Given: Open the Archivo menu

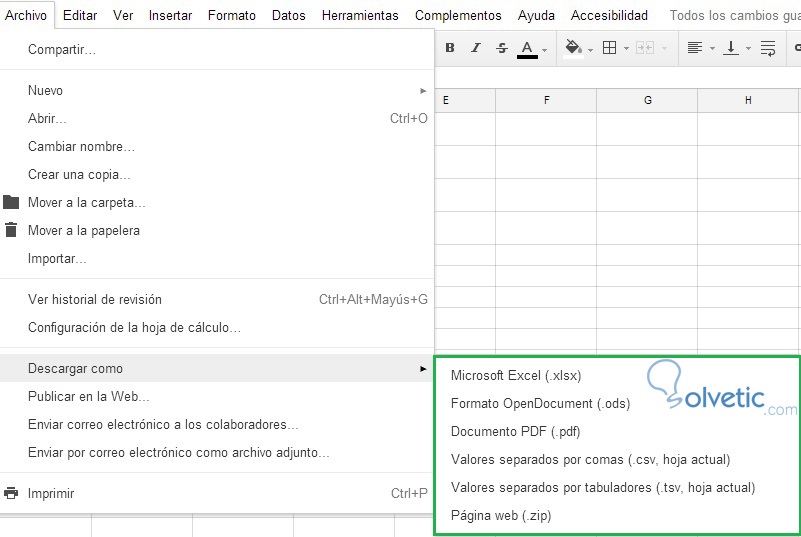Looking at the screenshot, I should click(26, 15).
